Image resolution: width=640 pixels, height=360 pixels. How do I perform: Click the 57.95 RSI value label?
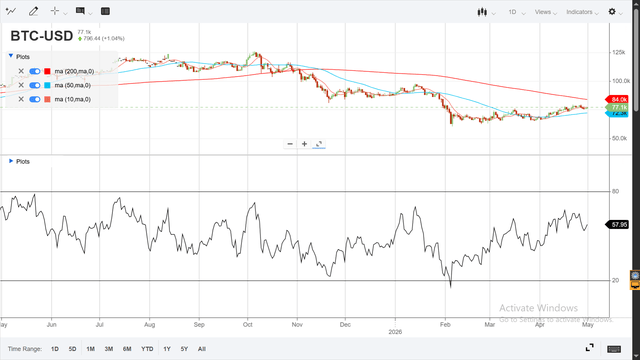(617, 224)
